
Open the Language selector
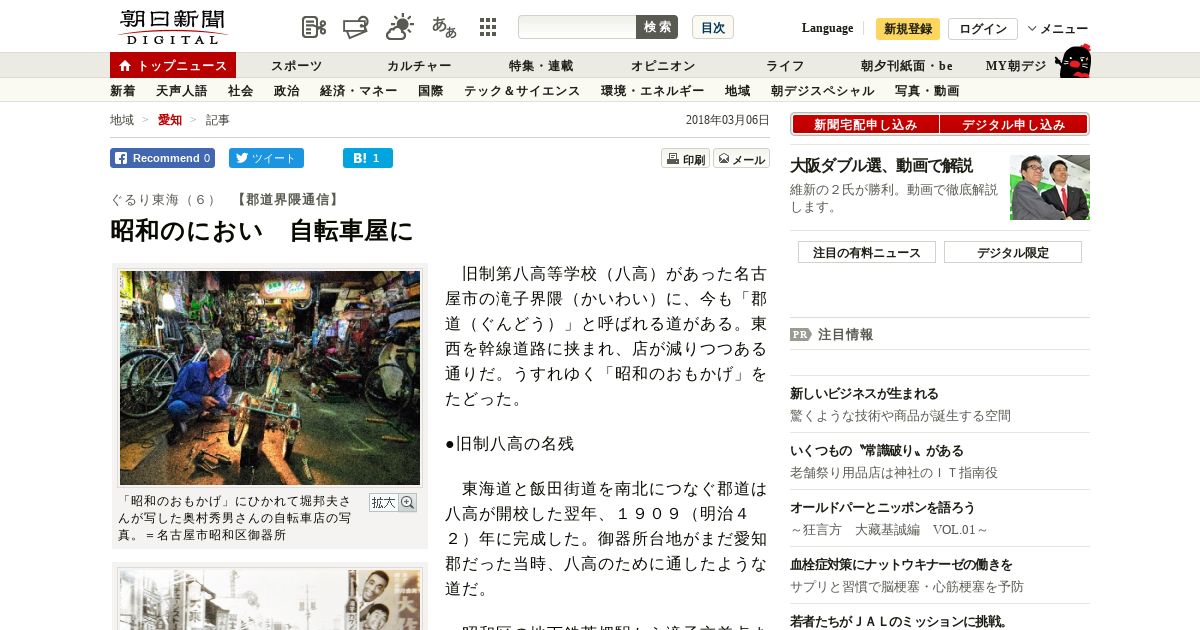[827, 28]
